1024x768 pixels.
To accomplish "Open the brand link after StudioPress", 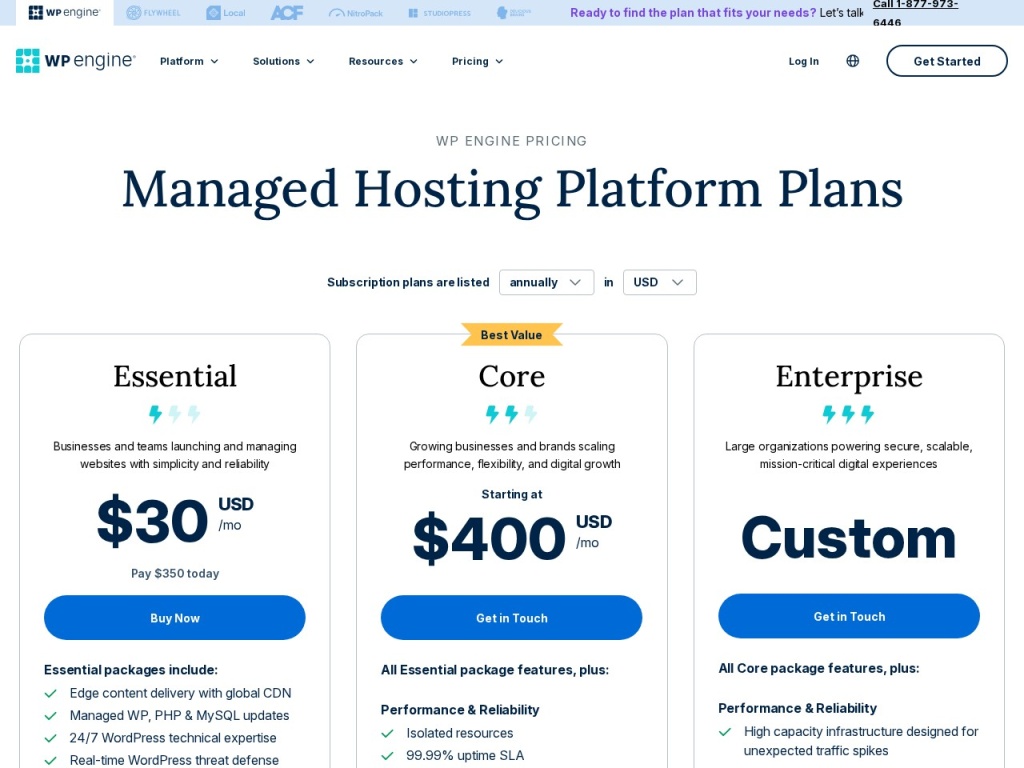I will tap(514, 12).
